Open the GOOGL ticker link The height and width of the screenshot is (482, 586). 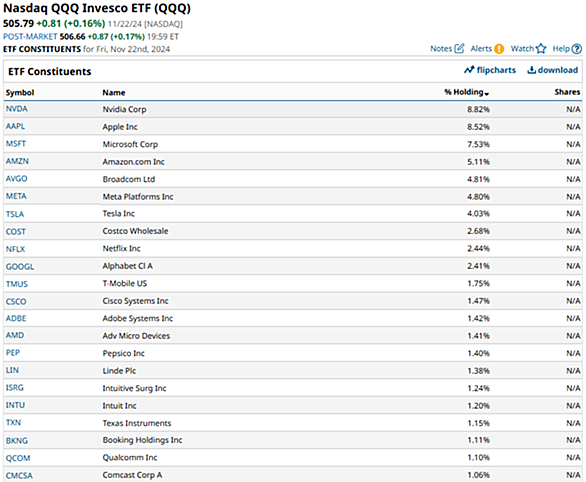click(20, 266)
